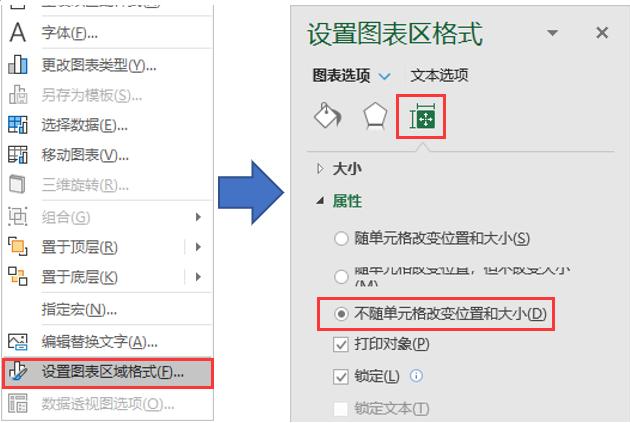This screenshot has width=630, height=423.
Task: Select 不随单元格改变位置和大小(D) radio button
Action: click(x=341, y=314)
